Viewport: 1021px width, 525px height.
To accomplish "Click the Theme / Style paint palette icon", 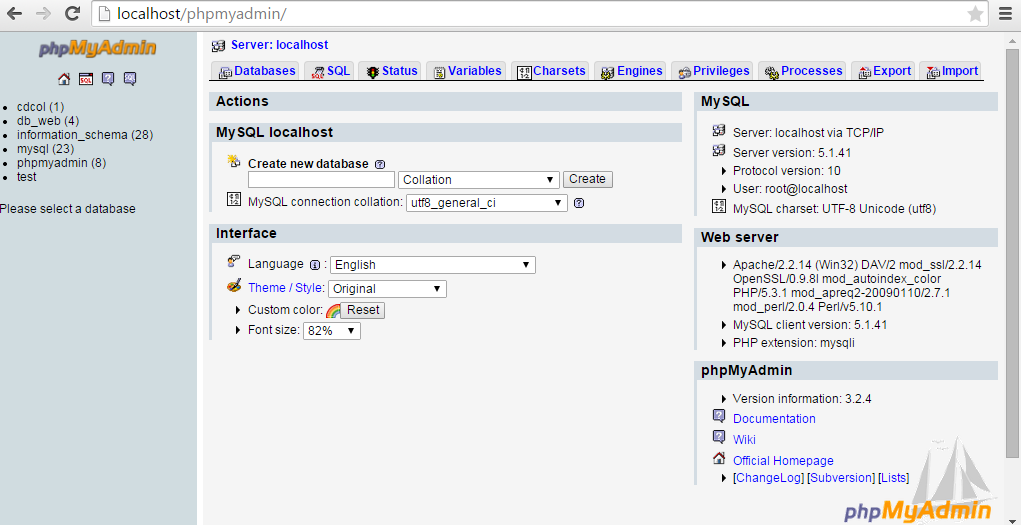I will coord(234,286).
